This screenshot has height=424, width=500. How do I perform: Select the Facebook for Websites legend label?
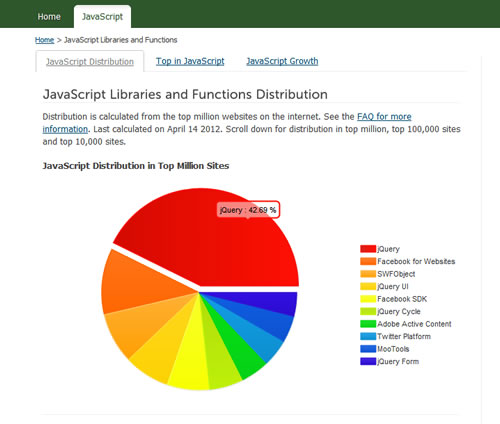tap(416, 261)
